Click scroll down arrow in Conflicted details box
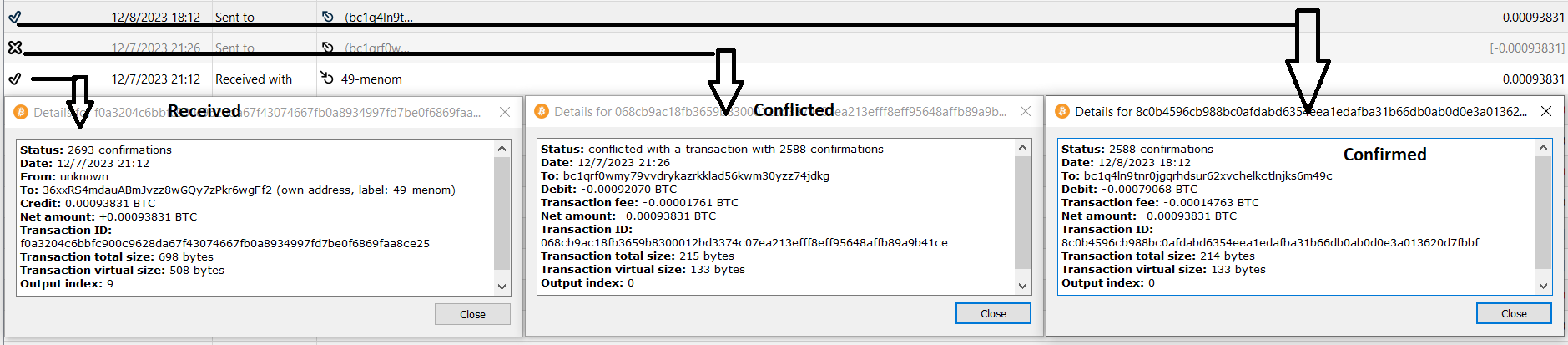This screenshot has width=1568, height=345. pos(1022,286)
